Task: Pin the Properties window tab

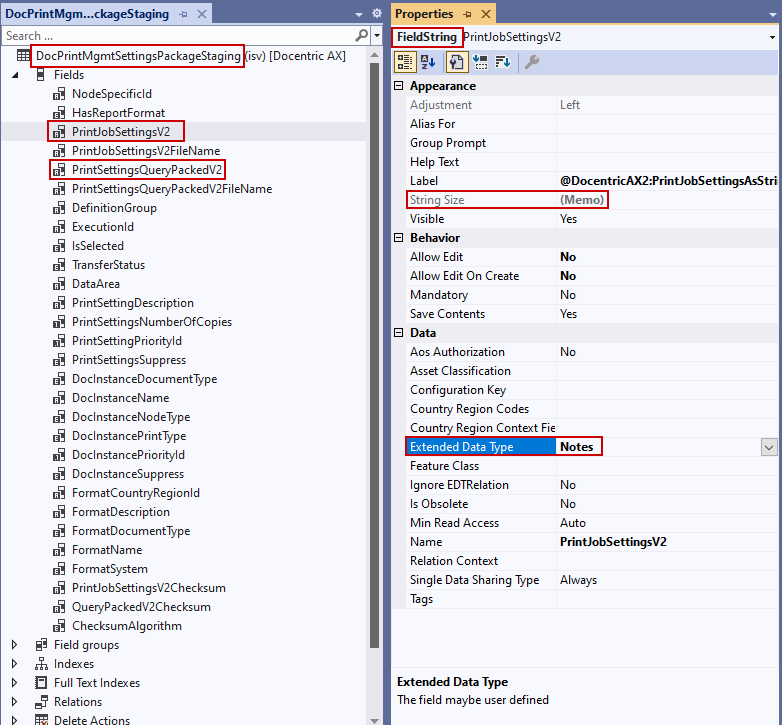Action: pos(467,14)
